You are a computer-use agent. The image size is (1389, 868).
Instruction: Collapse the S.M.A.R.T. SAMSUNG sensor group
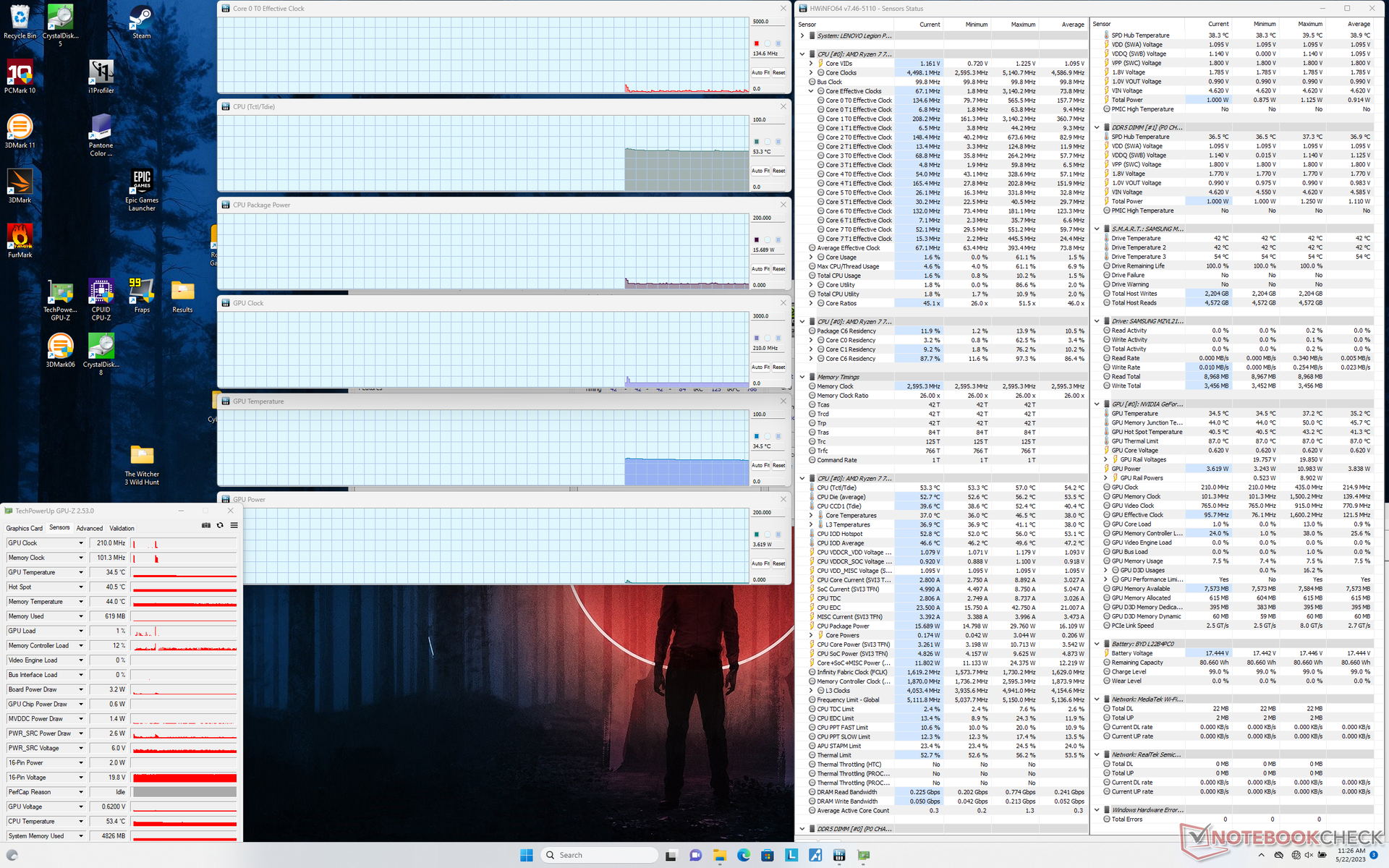[x=1097, y=229]
